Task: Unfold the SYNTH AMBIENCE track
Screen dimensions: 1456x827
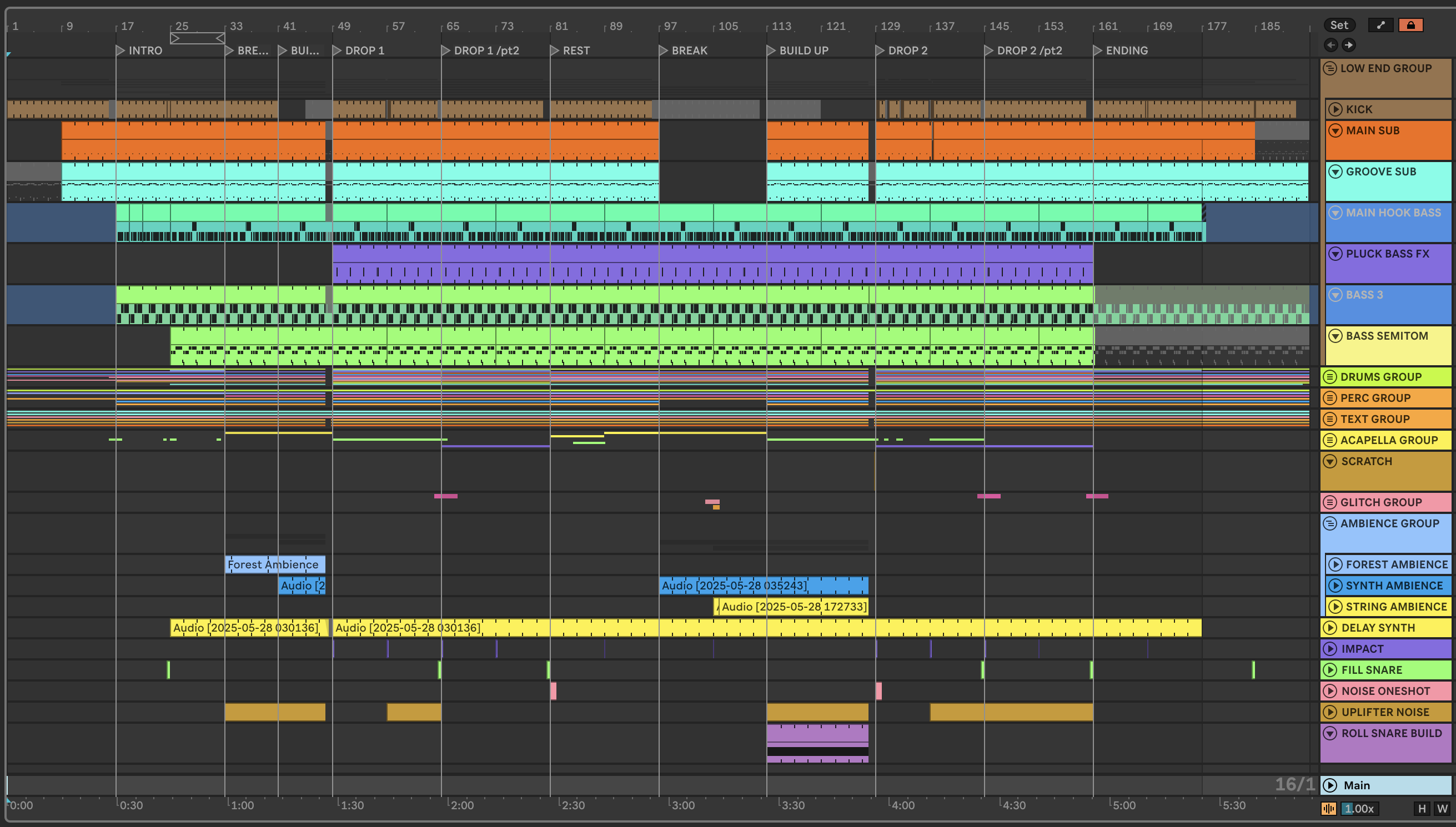Action: tap(1335, 586)
